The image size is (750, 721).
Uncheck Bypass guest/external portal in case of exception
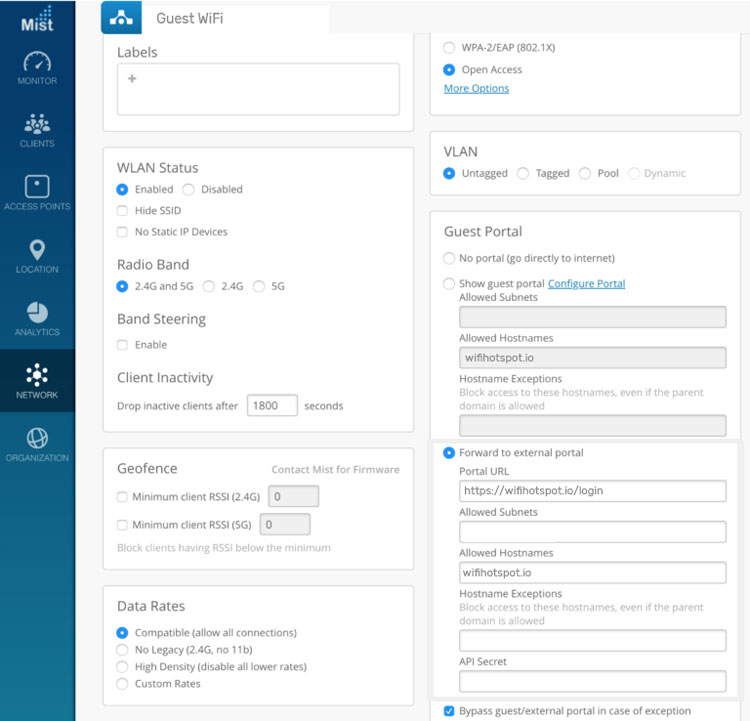click(x=449, y=711)
